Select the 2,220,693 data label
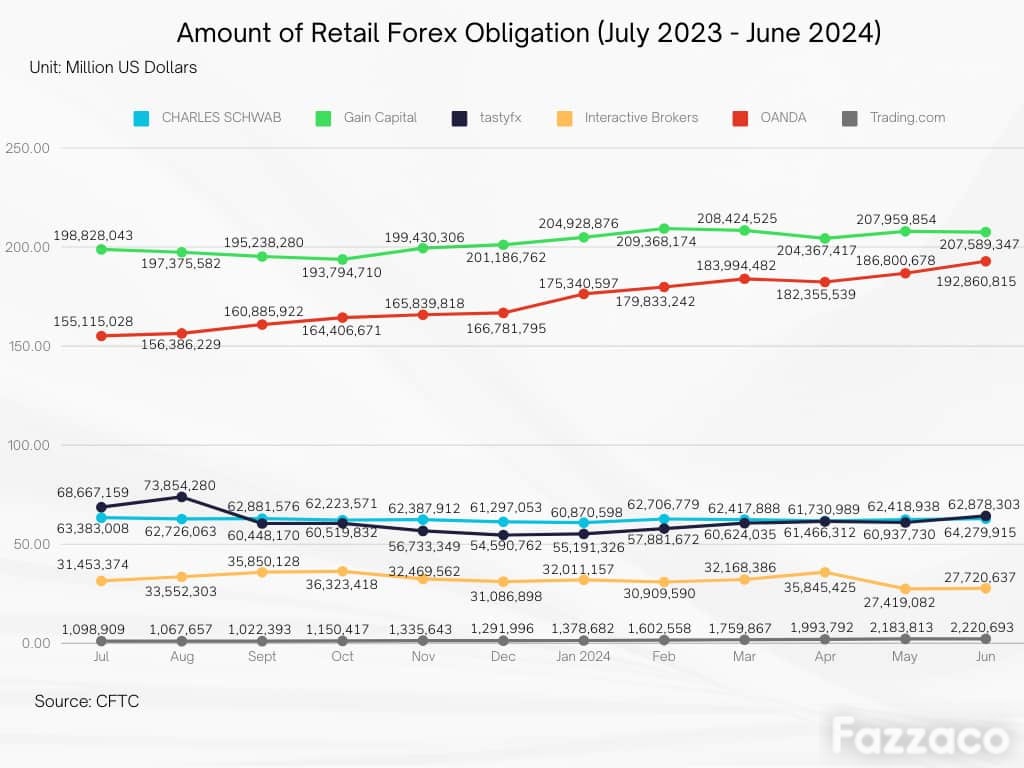The image size is (1024, 768). [982, 628]
